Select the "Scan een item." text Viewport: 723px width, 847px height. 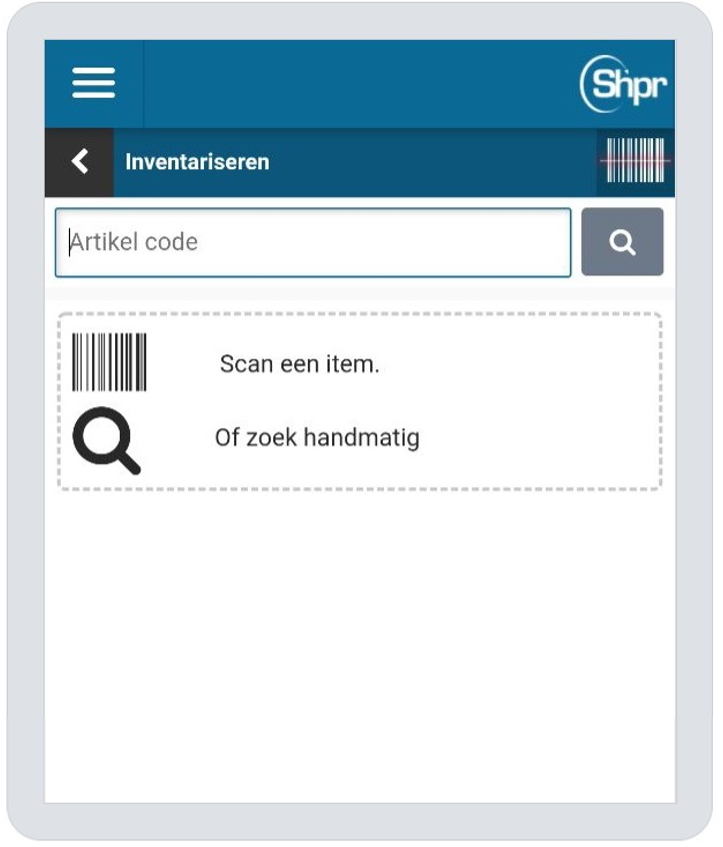[x=299, y=364]
